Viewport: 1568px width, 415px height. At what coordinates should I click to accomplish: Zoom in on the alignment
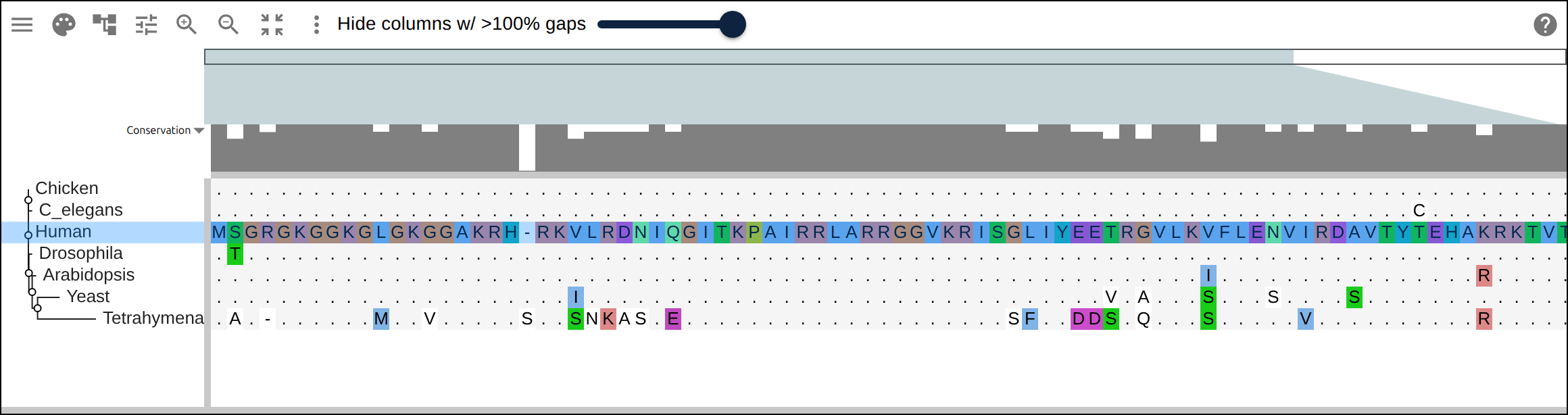pos(187,25)
